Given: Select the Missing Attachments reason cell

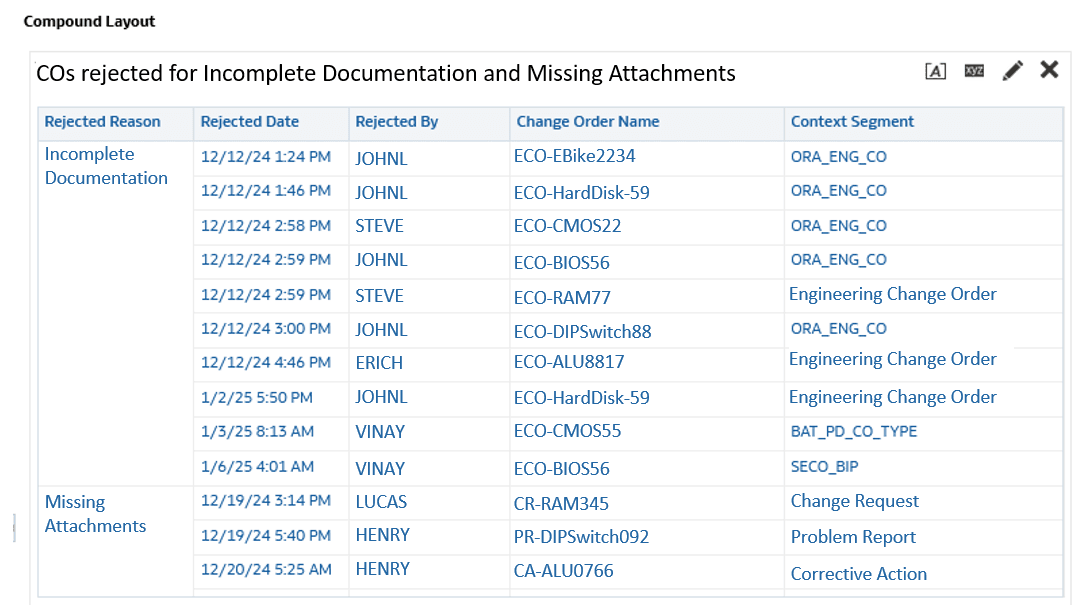Looking at the screenshot, I should 95,514.
